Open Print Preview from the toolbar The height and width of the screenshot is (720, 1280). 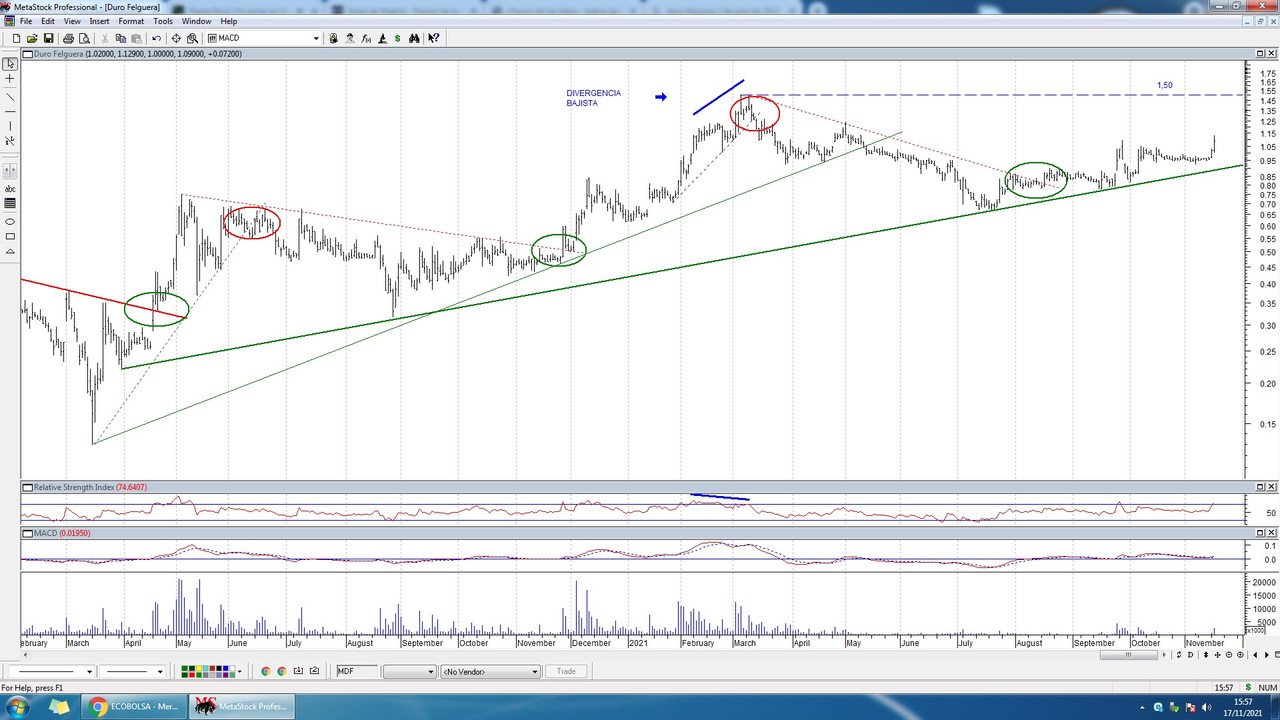pos(84,38)
